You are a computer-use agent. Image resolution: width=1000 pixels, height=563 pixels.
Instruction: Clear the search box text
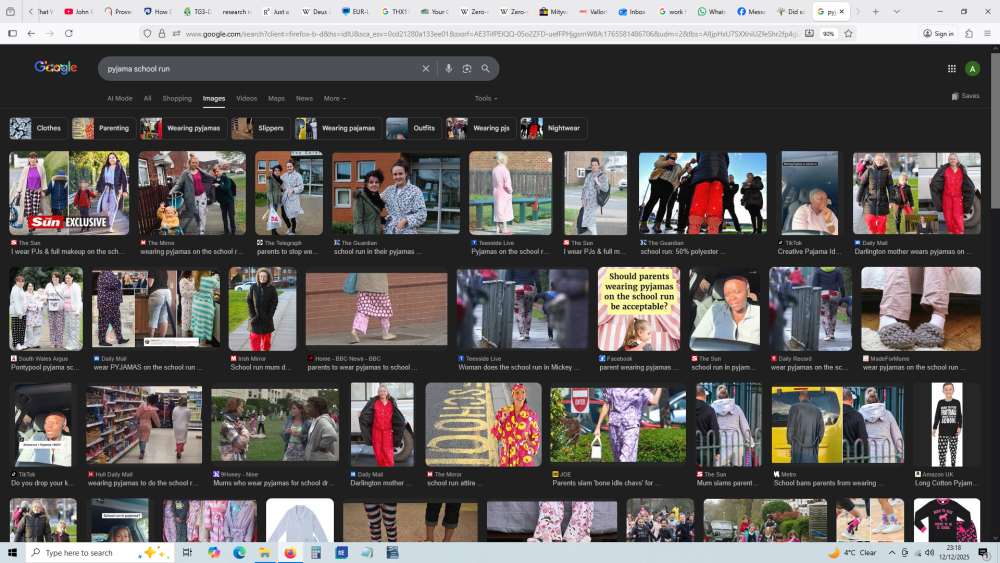pos(425,69)
